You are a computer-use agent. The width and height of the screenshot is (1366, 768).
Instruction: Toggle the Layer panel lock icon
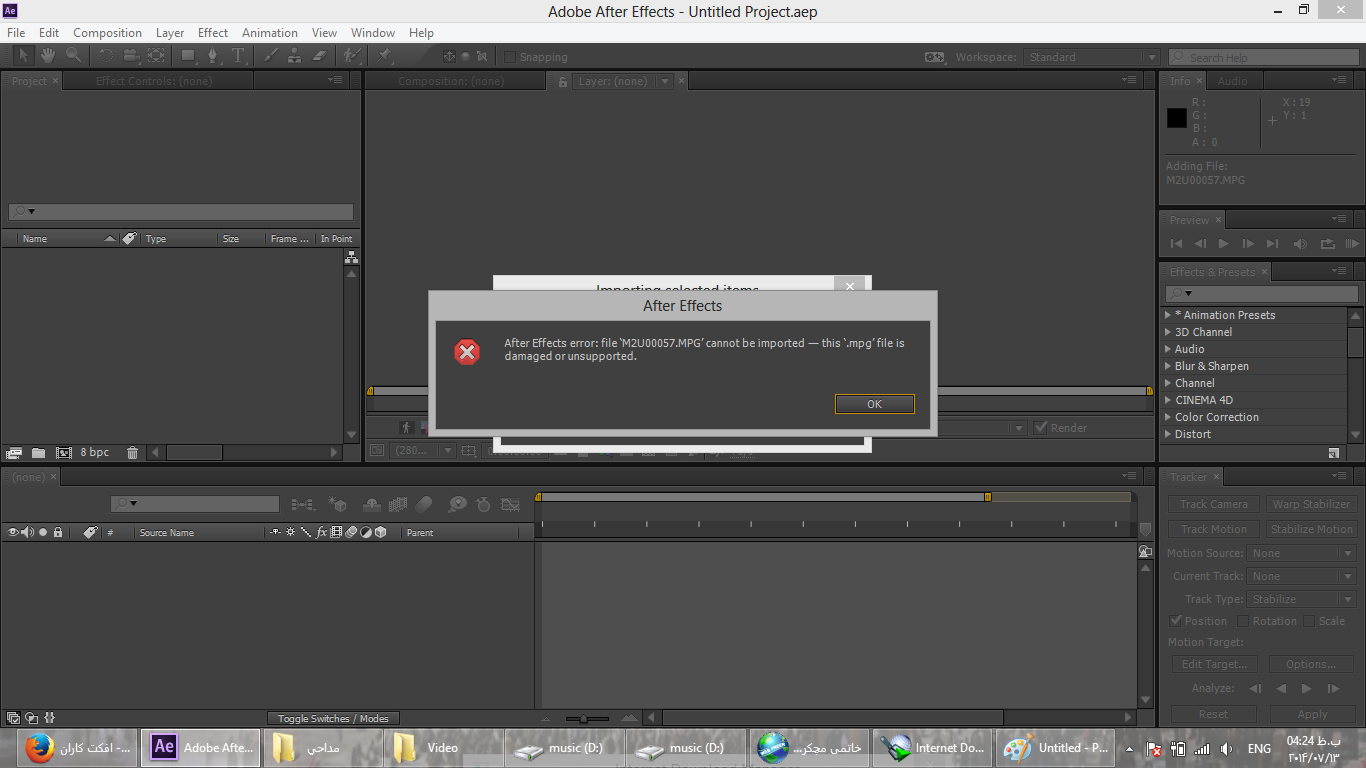[563, 81]
